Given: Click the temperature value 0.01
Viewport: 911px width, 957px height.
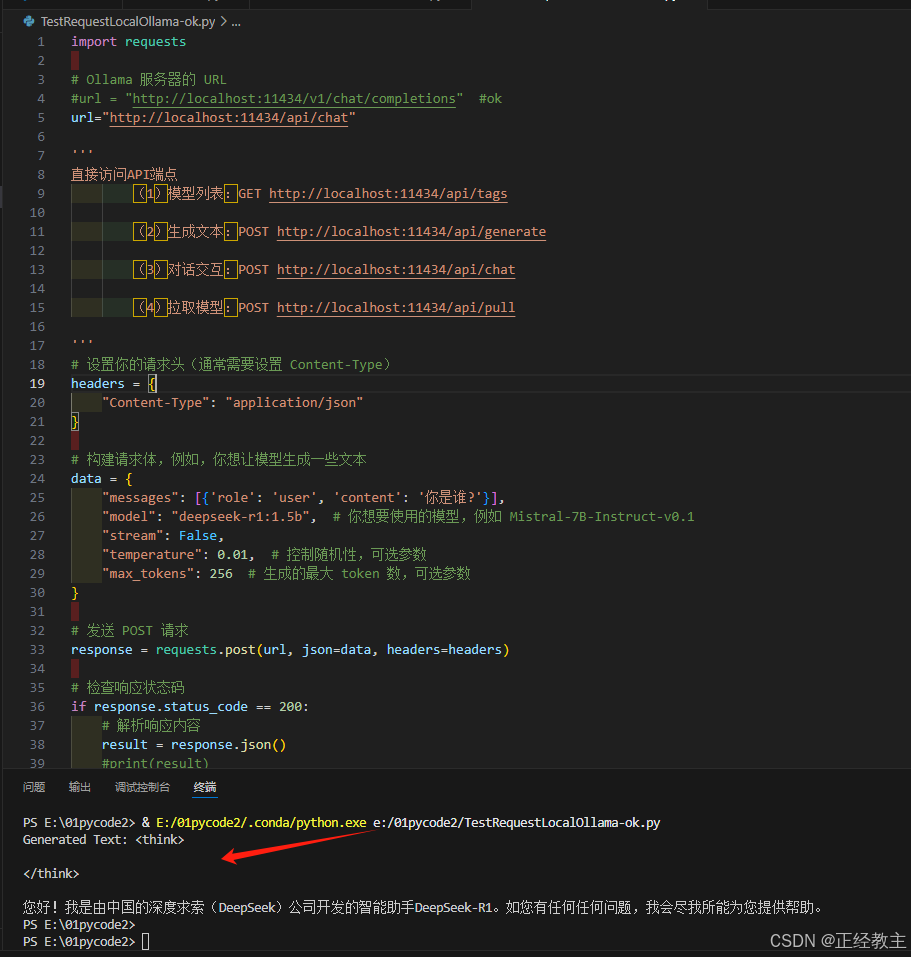Looking at the screenshot, I should [232, 555].
